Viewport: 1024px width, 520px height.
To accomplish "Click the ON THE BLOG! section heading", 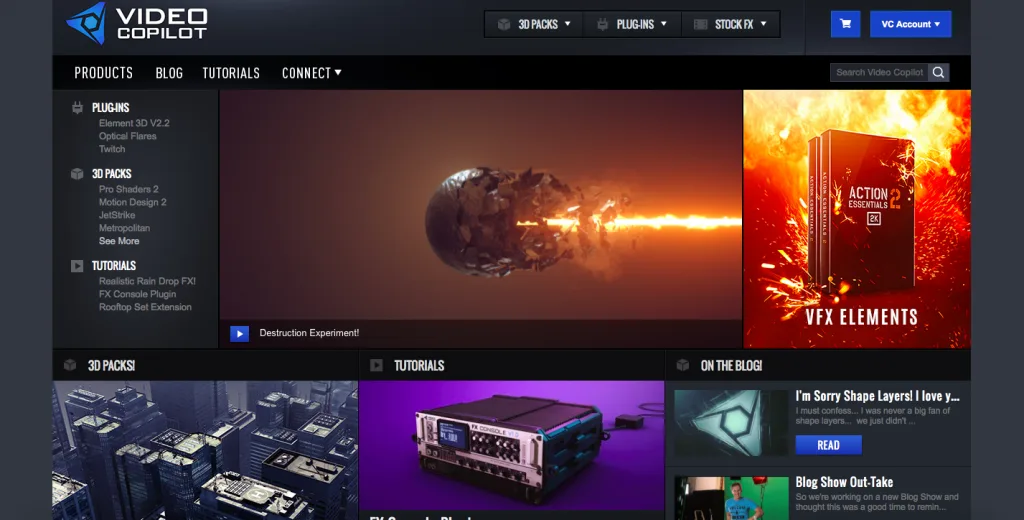I will [x=731, y=366].
